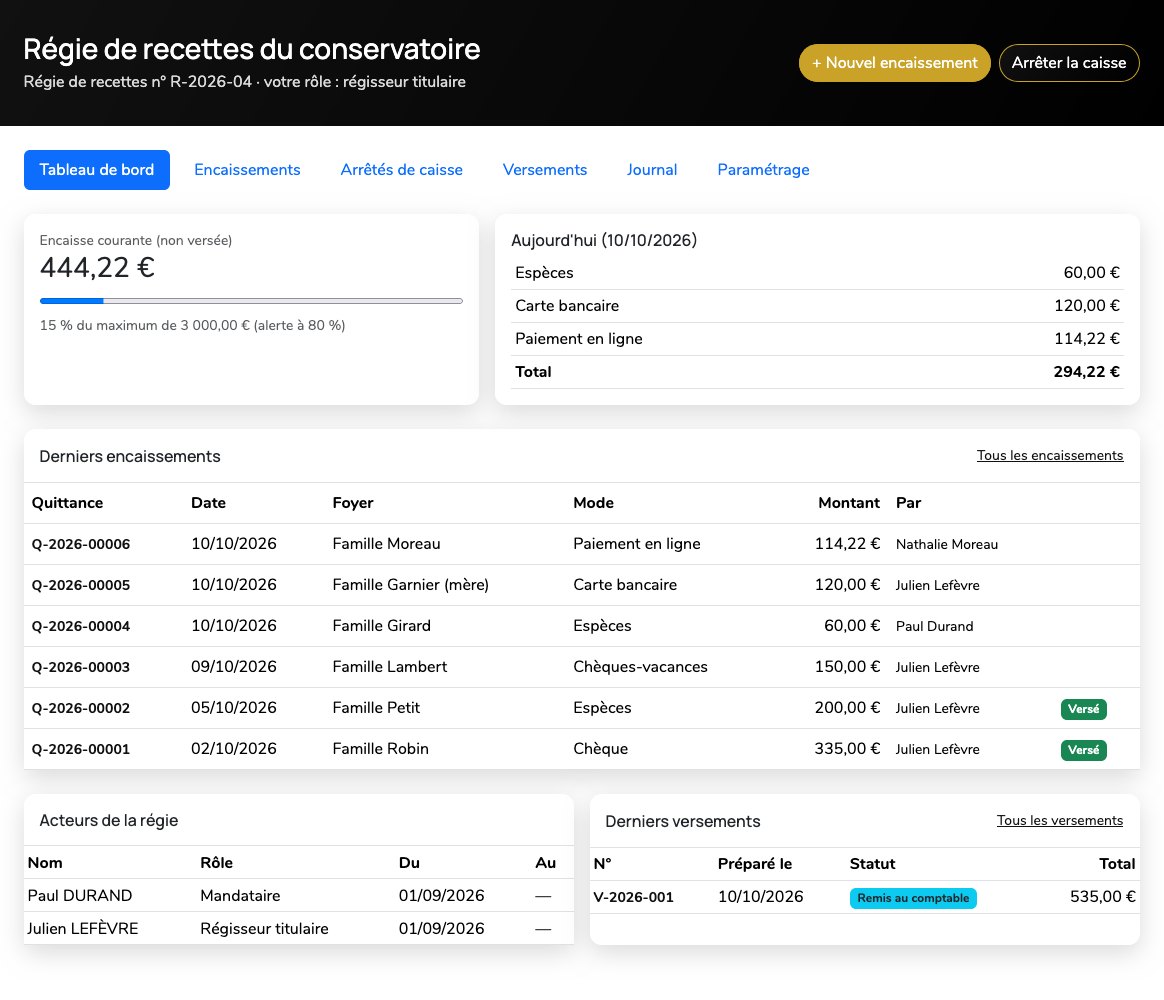
Task: Click Régisseur titulaire role cell
Action: point(264,929)
